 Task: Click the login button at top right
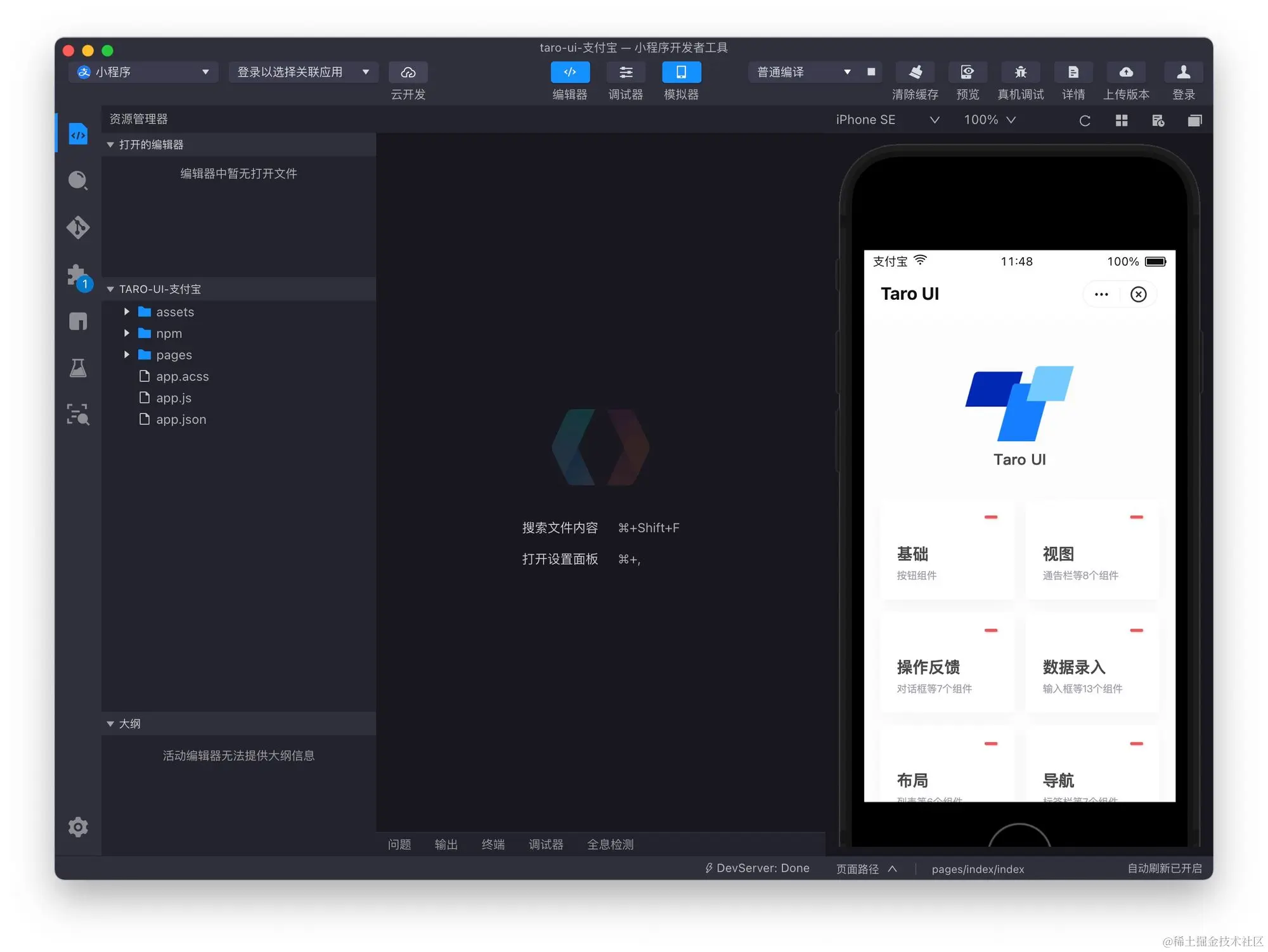(1183, 72)
